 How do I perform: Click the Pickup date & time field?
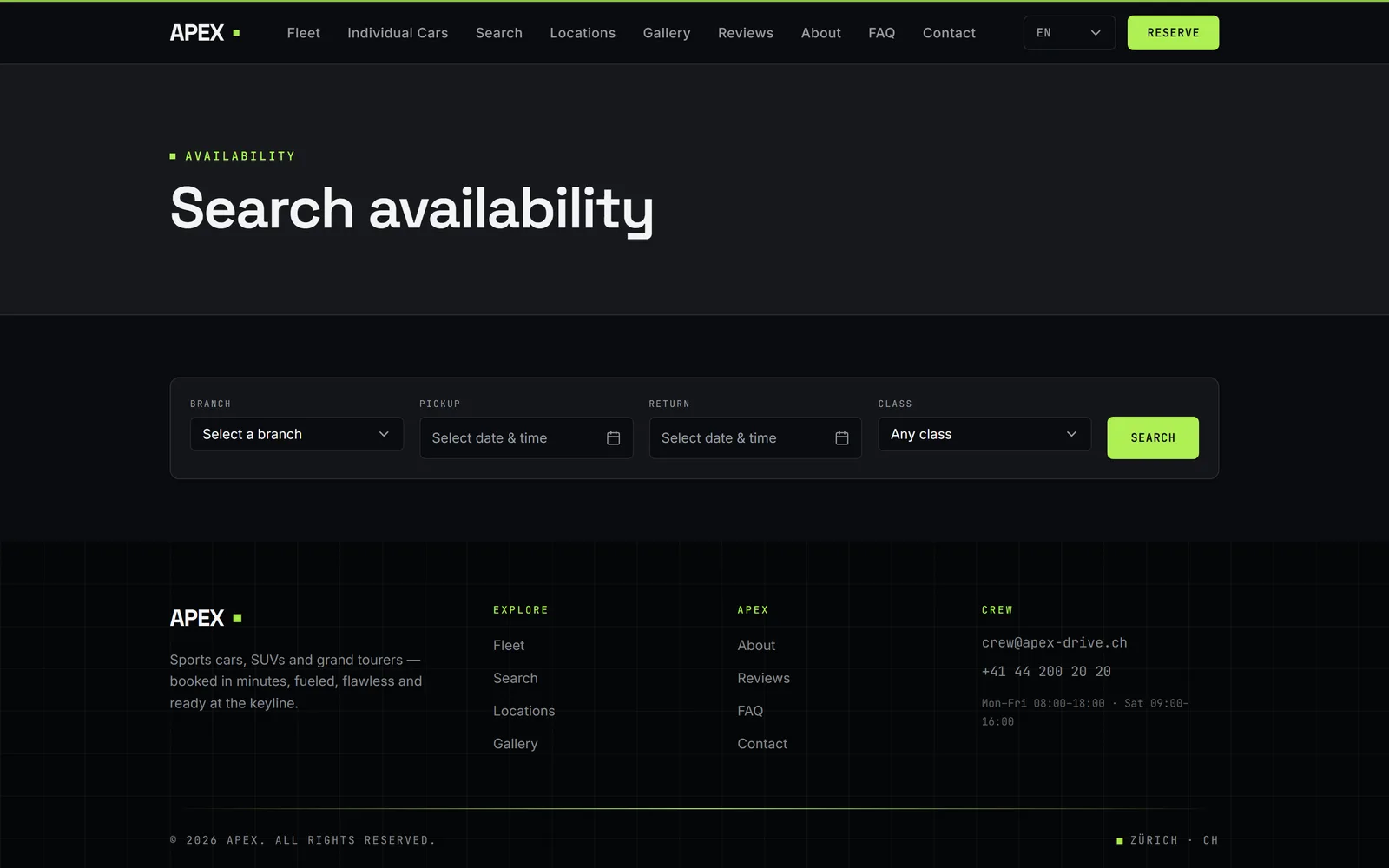tap(526, 438)
